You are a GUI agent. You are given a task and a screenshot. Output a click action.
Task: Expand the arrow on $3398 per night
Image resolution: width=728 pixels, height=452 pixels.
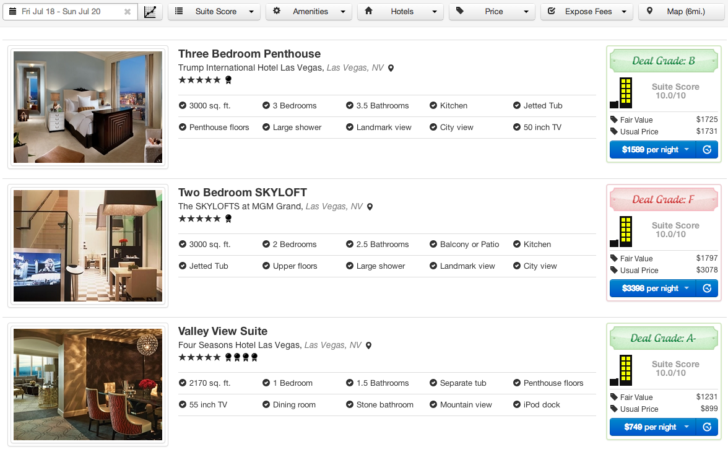tap(687, 288)
